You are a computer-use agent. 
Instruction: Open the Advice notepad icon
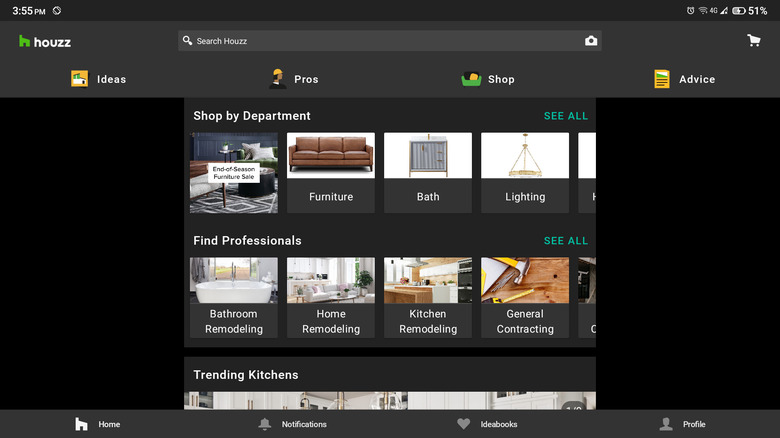pos(662,79)
